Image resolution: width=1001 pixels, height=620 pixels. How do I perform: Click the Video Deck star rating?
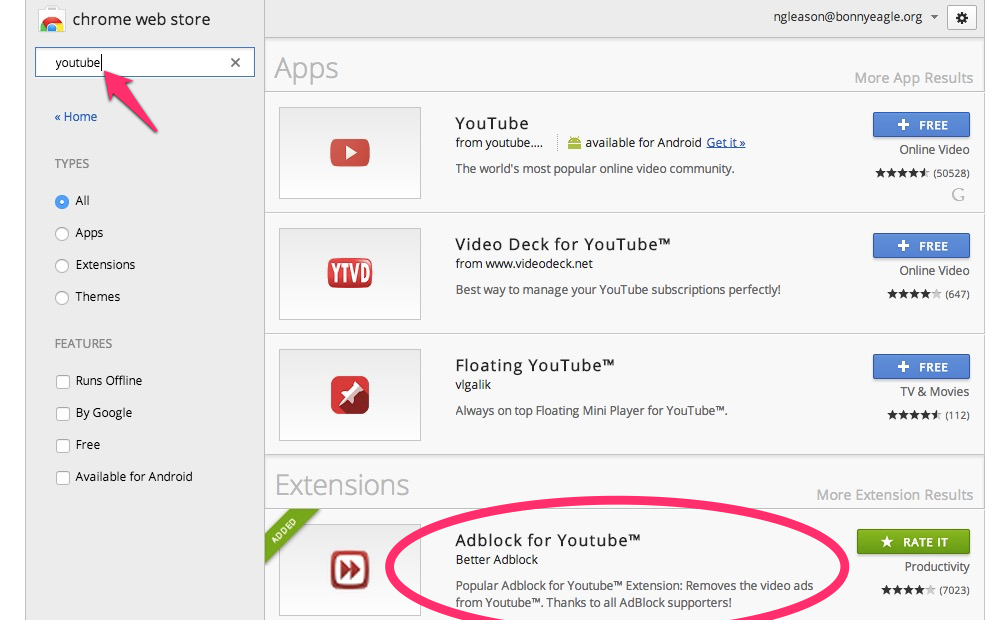pyautogui.click(x=914, y=294)
